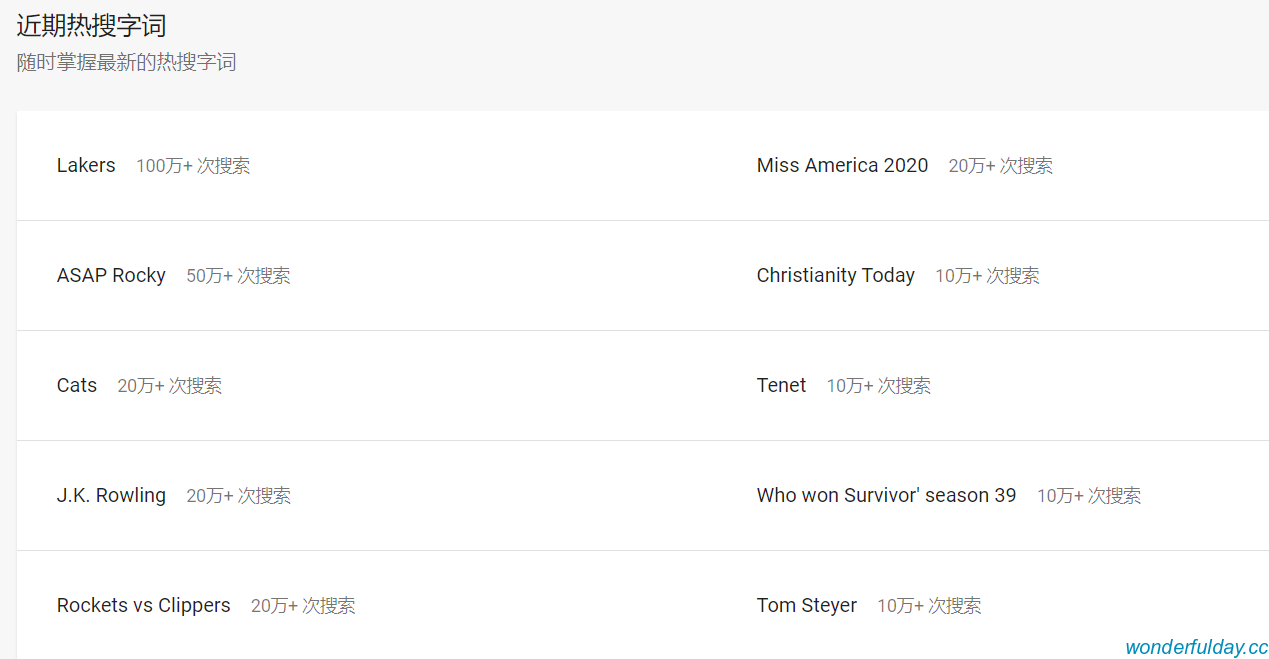This screenshot has width=1269, height=659.
Task: Click the Tenet search term
Action: (x=781, y=386)
